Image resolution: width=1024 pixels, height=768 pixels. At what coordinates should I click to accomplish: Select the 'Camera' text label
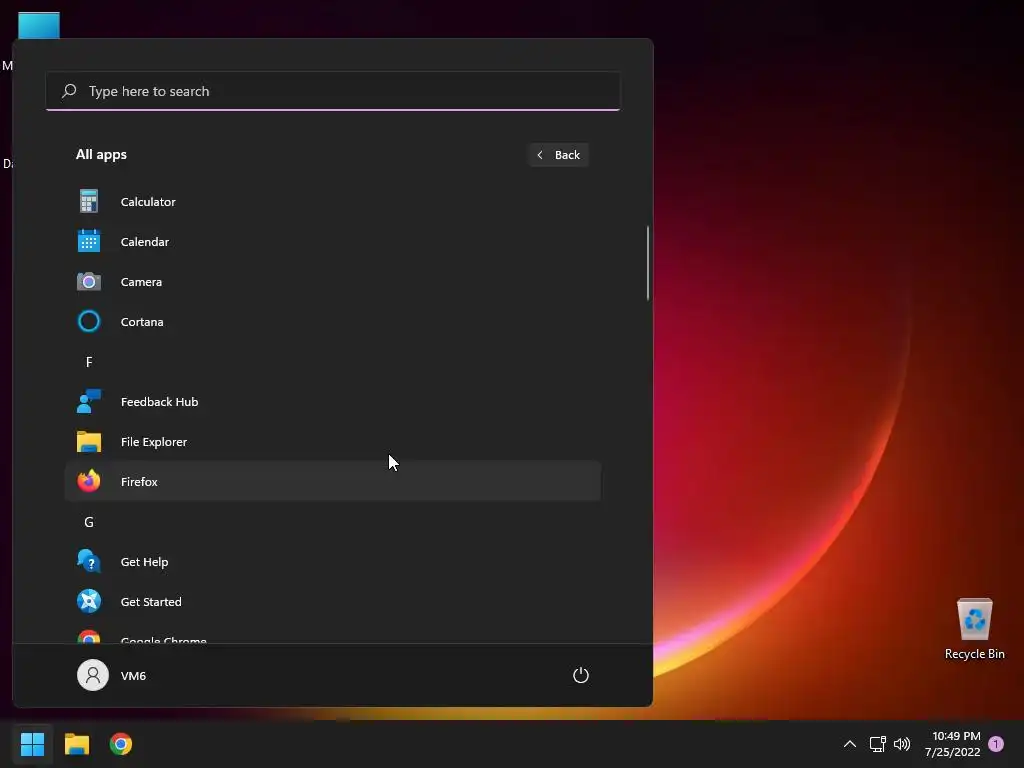[x=141, y=281]
